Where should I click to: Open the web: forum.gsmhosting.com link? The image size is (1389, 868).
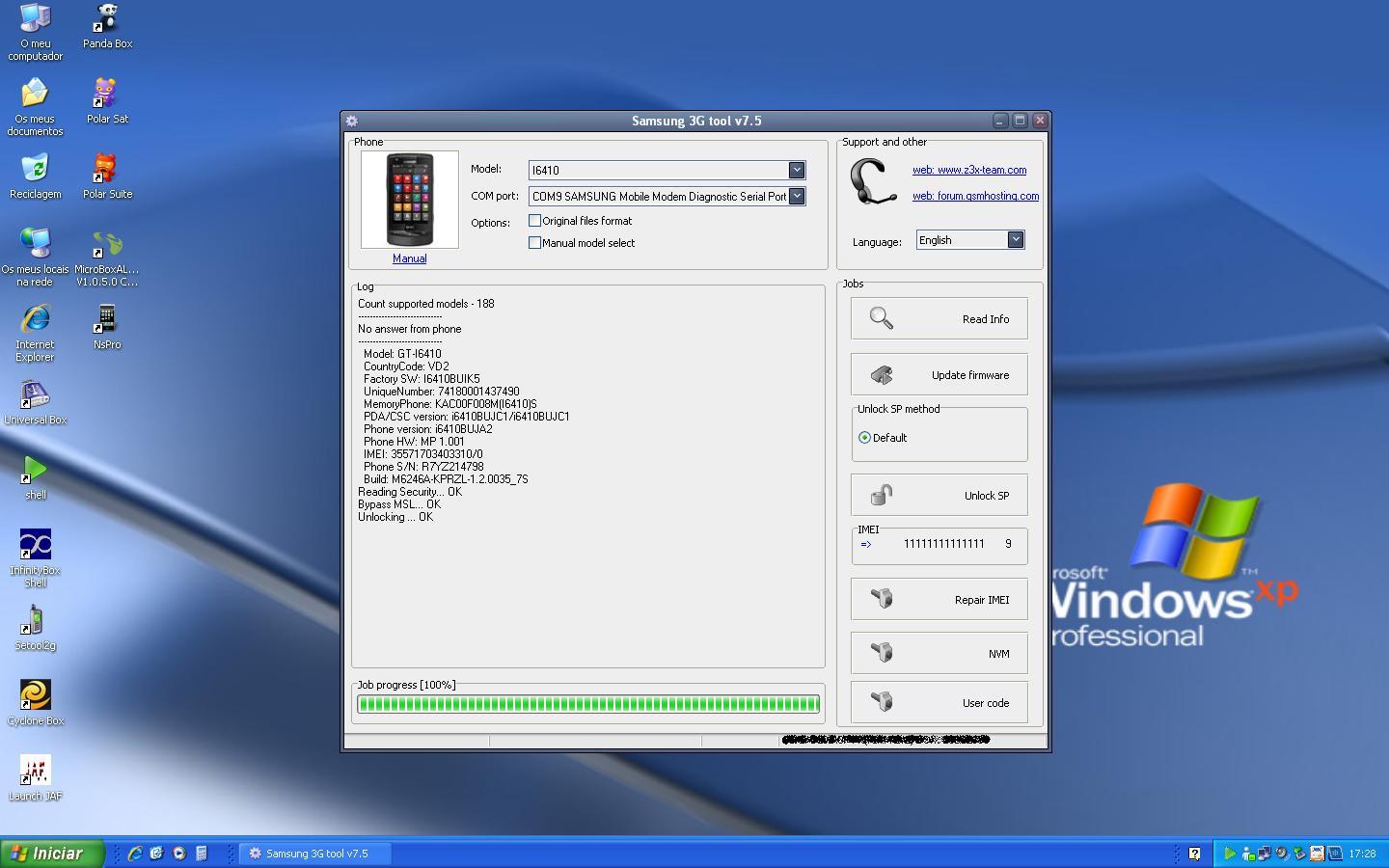[x=976, y=196]
